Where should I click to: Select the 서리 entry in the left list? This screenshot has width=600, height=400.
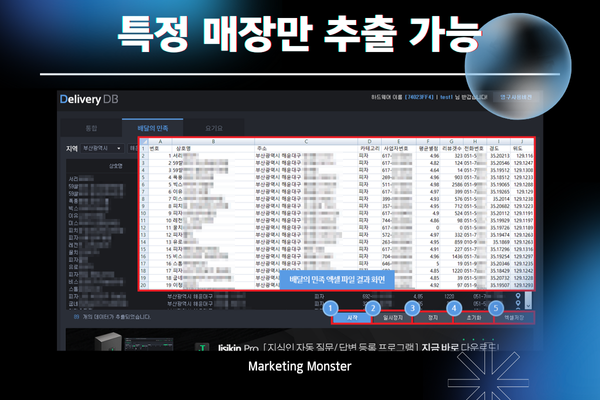tap(82, 179)
